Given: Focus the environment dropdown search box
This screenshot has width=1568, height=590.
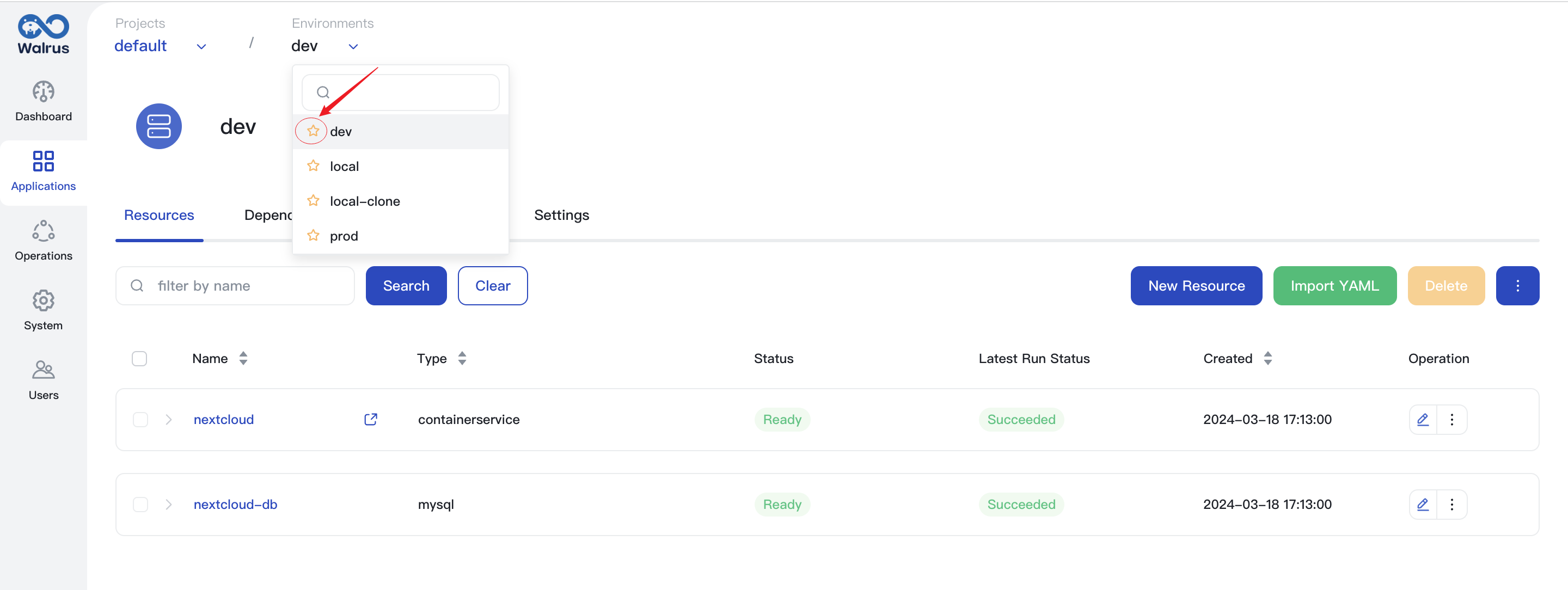Looking at the screenshot, I should pyautogui.click(x=401, y=93).
